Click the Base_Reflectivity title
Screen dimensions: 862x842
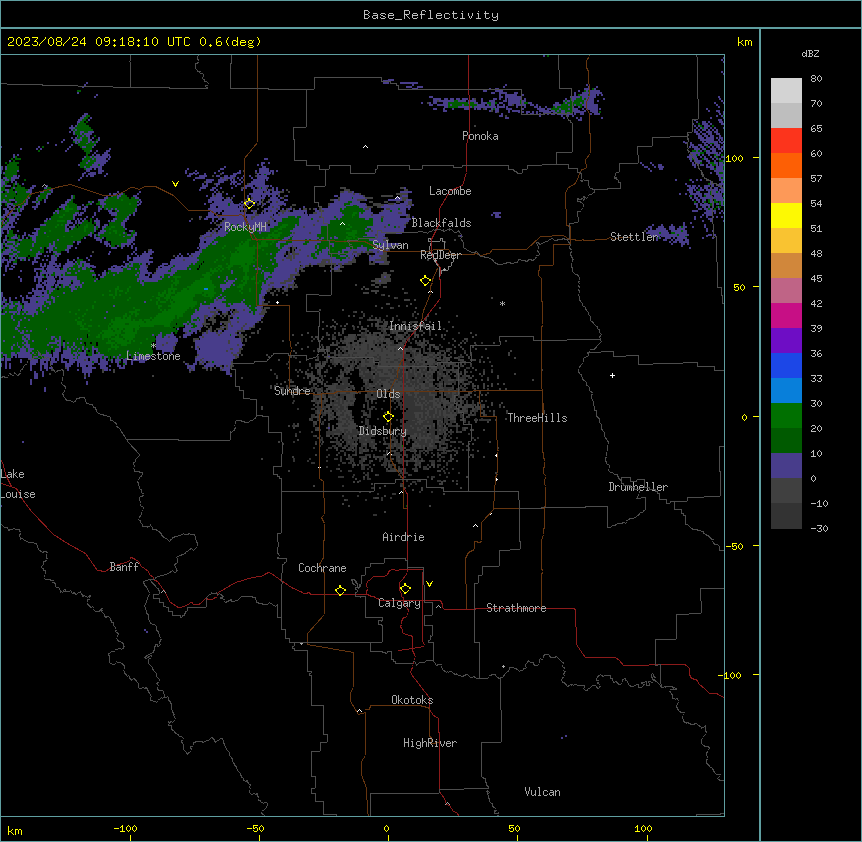[431, 15]
